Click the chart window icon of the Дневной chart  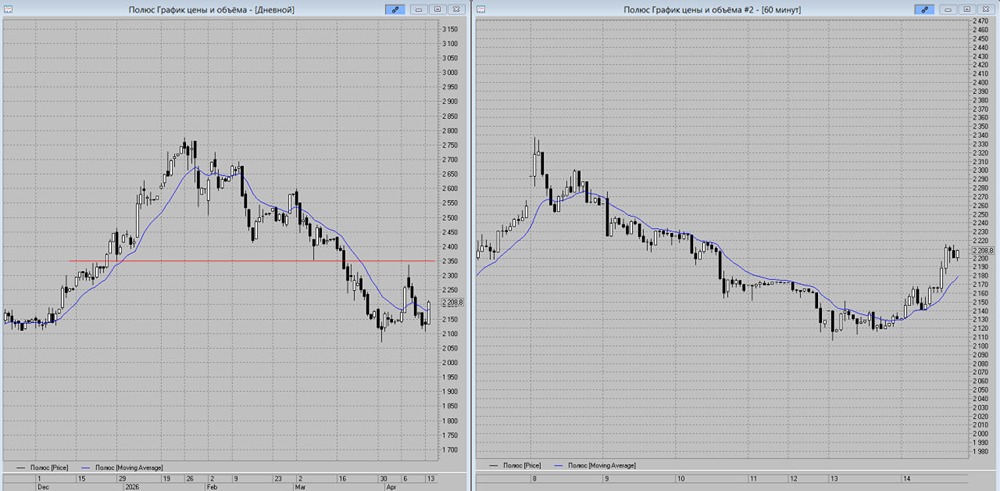click(x=8, y=10)
